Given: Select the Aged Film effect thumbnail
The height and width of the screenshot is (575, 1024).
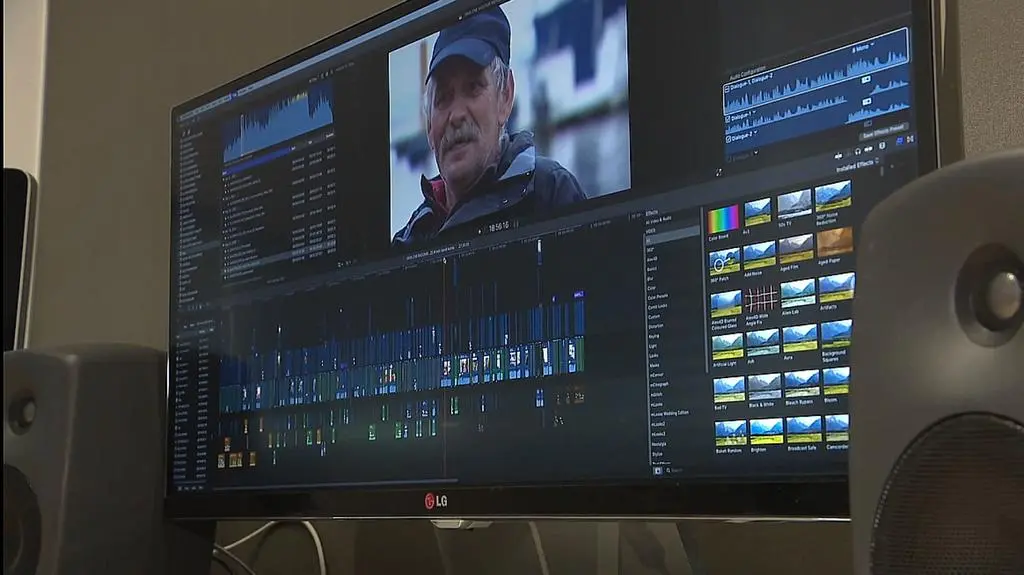Looking at the screenshot, I should click(795, 249).
